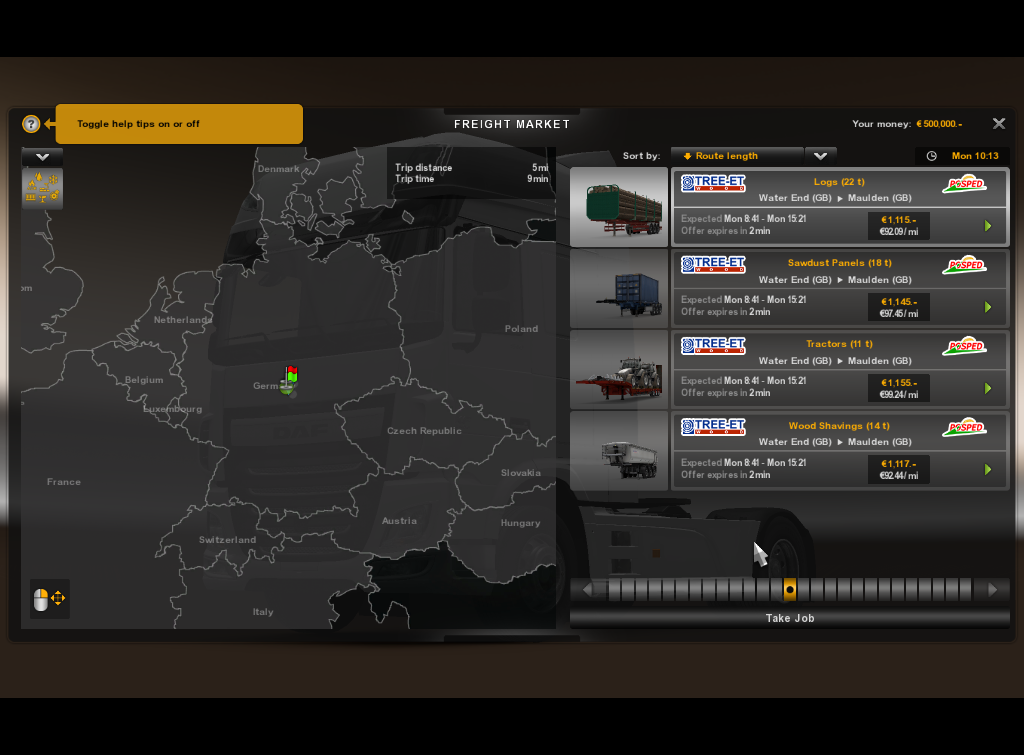Click the Hungary label on the map
Screen dimensions: 1024x755
[x=520, y=522]
